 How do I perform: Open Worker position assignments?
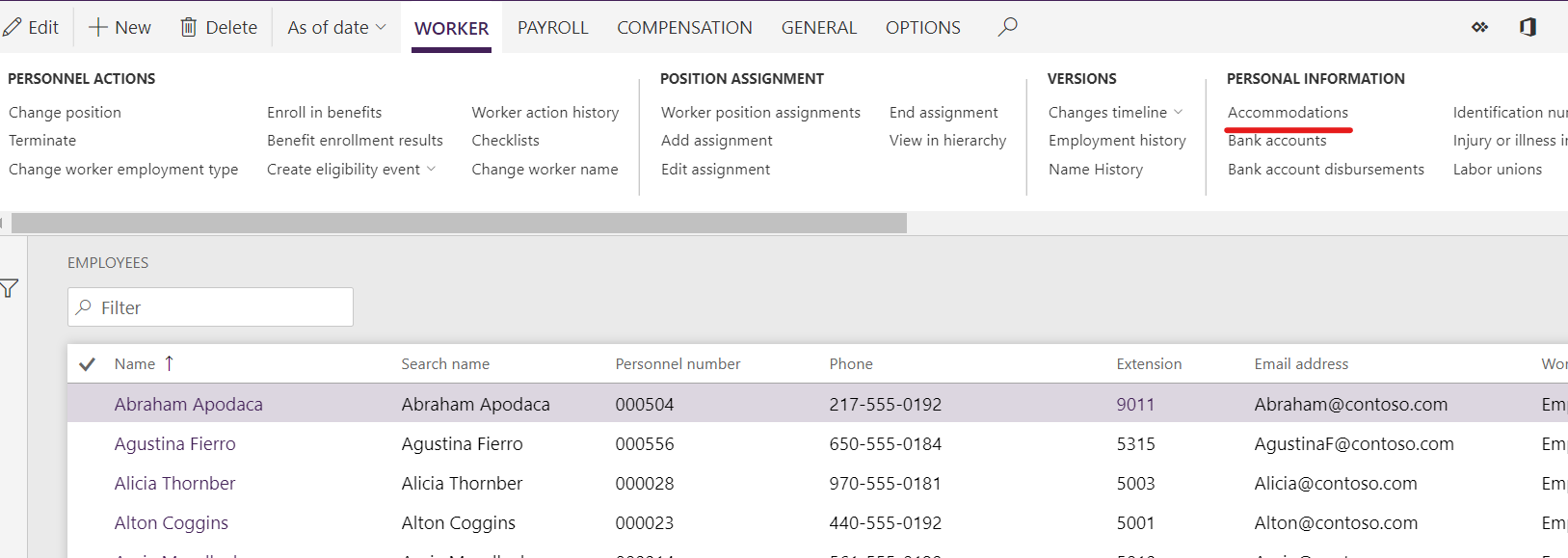pyautogui.click(x=760, y=112)
